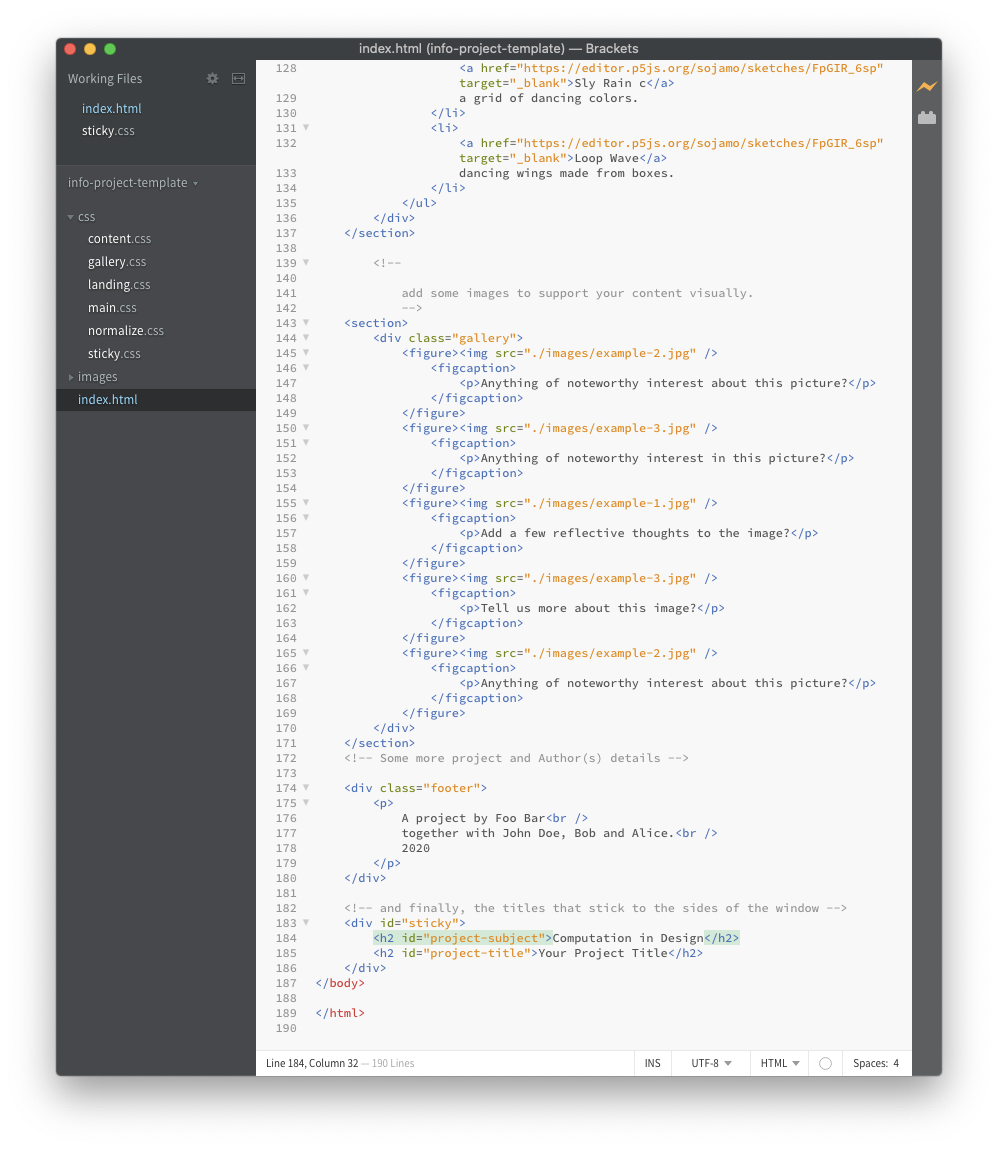Image resolution: width=998 pixels, height=1150 pixels.
Task: Click the linting status circle indicator
Action: [825, 1063]
